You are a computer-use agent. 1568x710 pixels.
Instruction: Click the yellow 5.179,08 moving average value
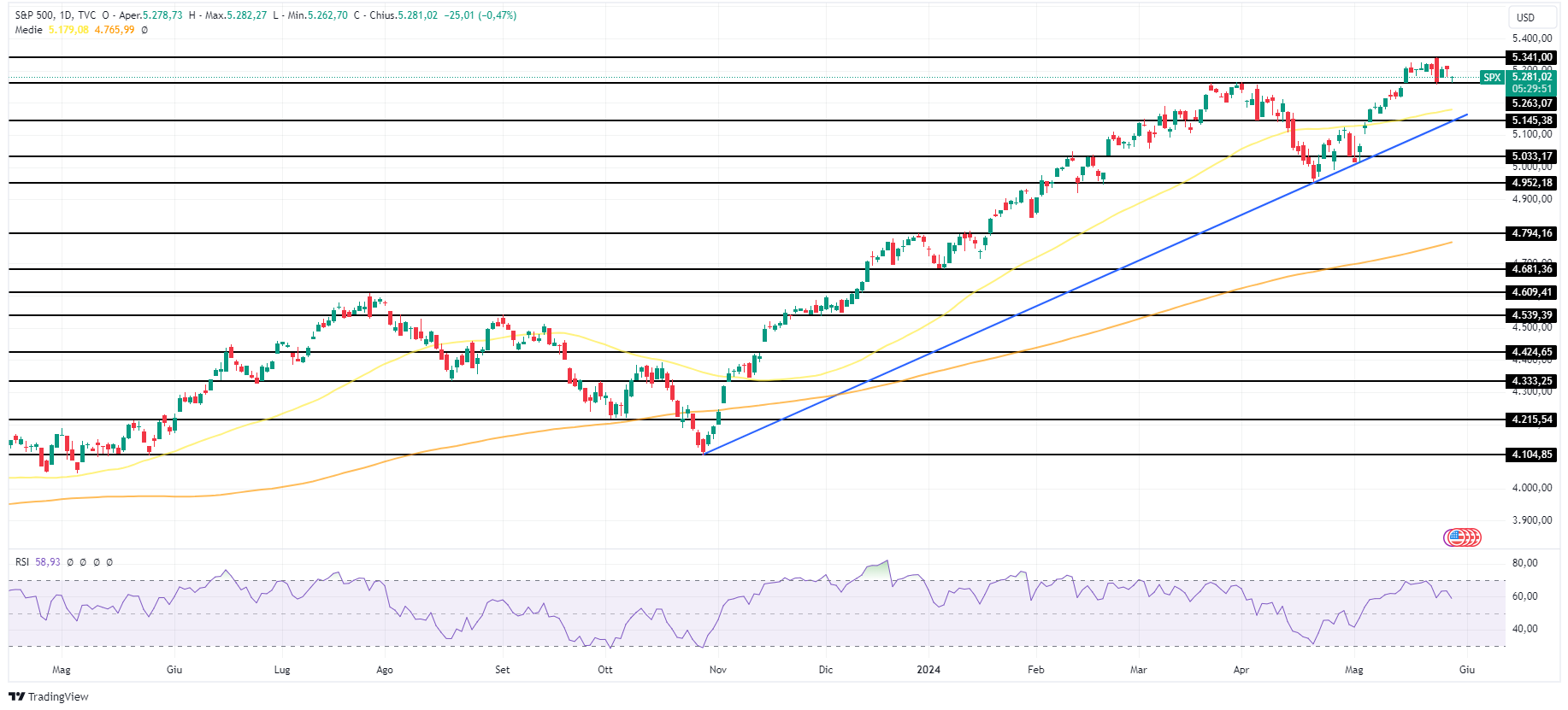[x=68, y=30]
